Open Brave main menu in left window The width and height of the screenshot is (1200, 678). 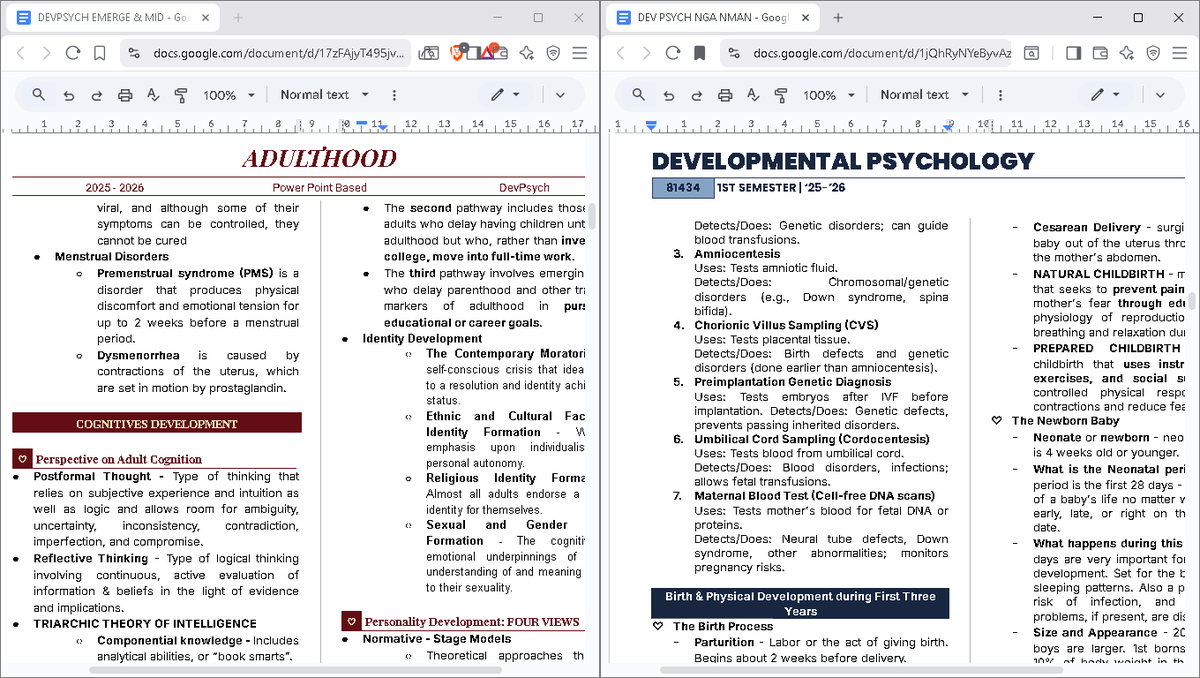click(x=580, y=53)
